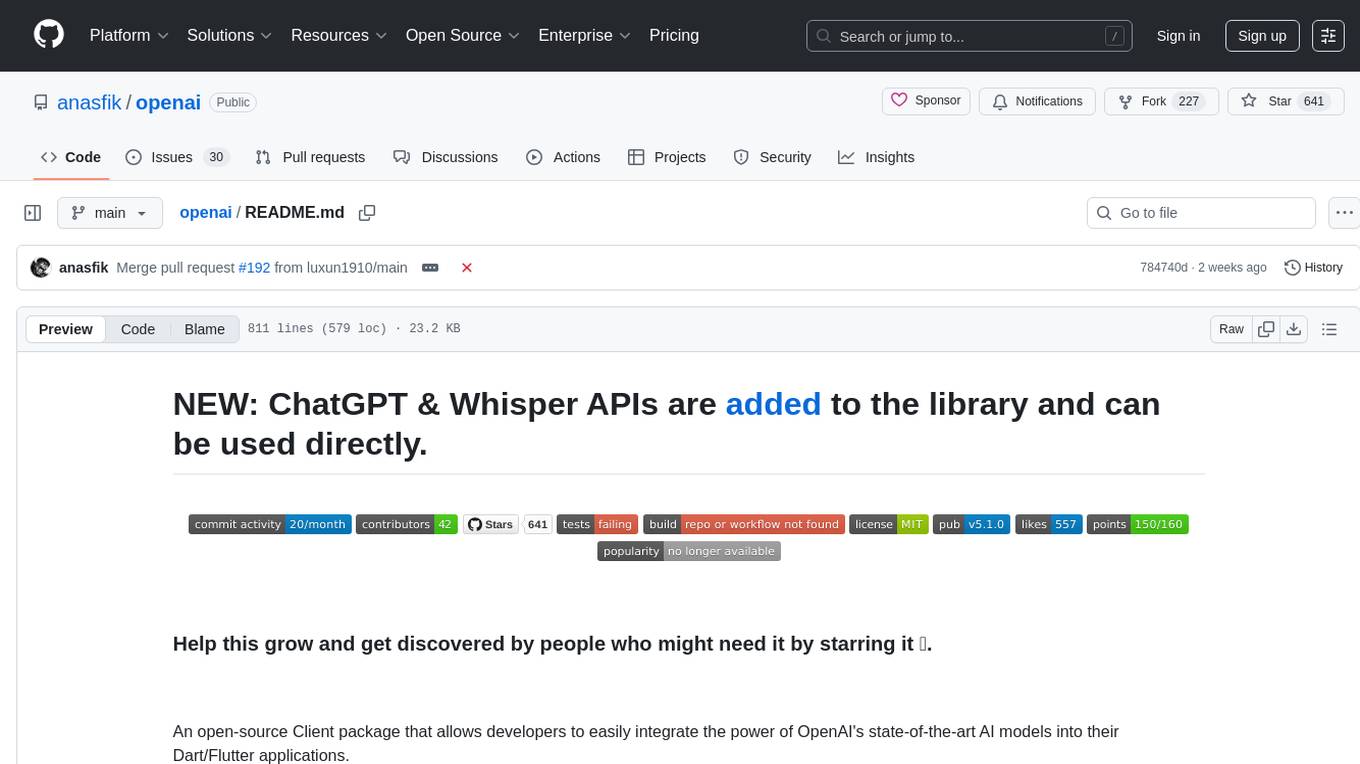Image resolution: width=1360 pixels, height=764 pixels.
Task: Switch to the Actions tab
Action: point(563,157)
